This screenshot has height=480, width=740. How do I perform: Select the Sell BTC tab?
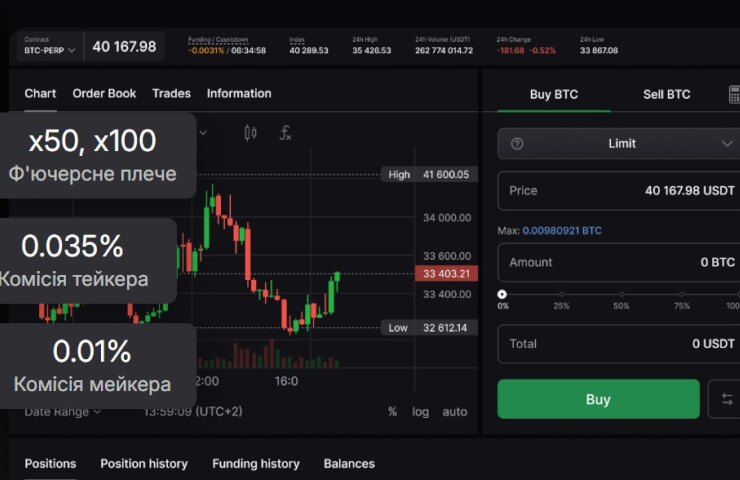coord(666,95)
